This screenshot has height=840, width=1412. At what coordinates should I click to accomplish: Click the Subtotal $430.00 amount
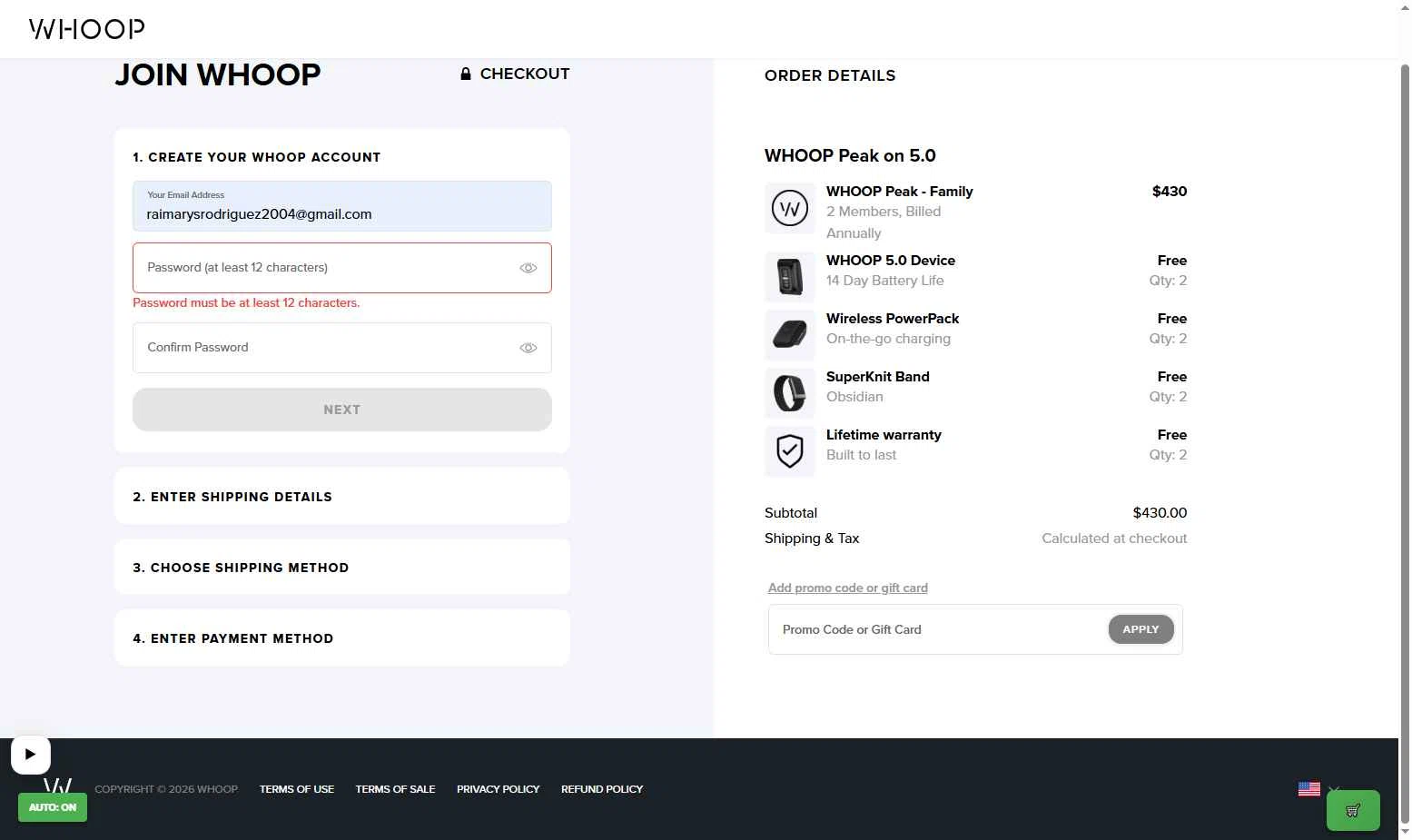(x=1160, y=513)
